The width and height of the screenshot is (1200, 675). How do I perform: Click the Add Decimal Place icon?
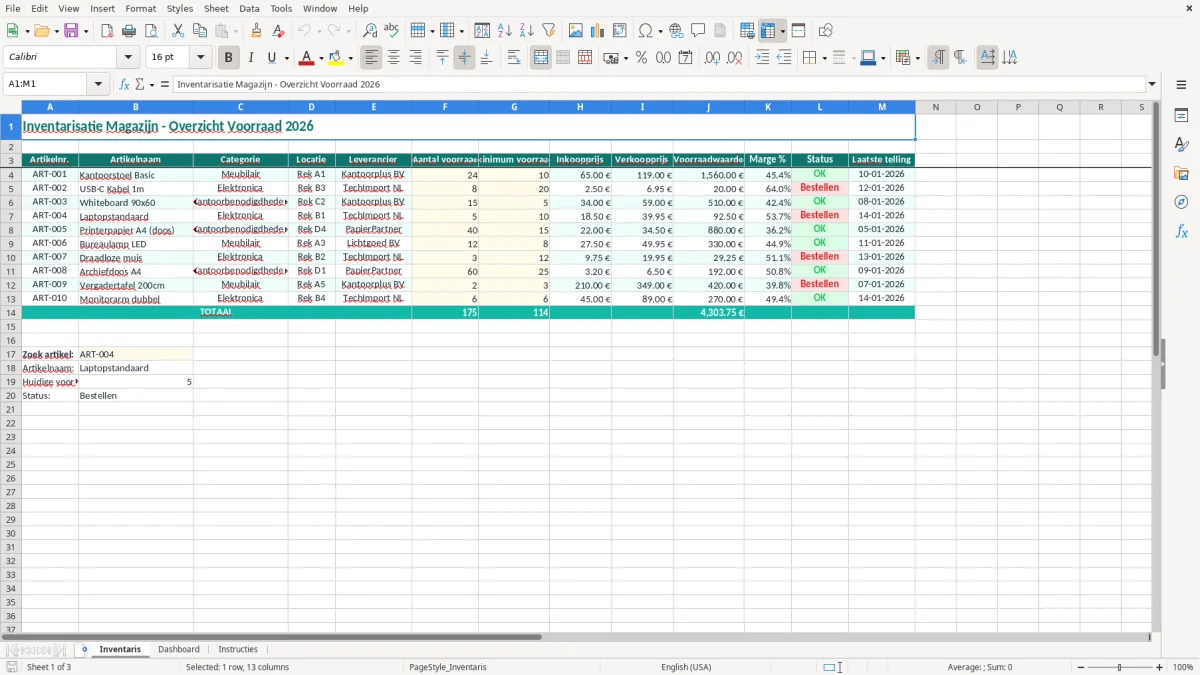click(713, 58)
